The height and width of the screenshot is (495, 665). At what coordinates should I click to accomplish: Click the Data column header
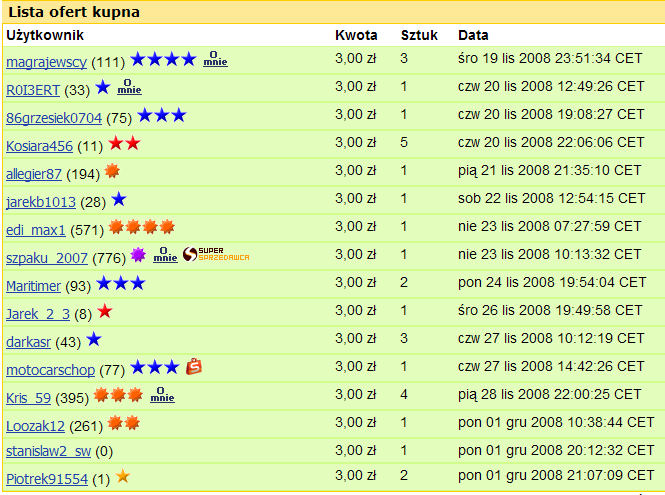(473, 35)
